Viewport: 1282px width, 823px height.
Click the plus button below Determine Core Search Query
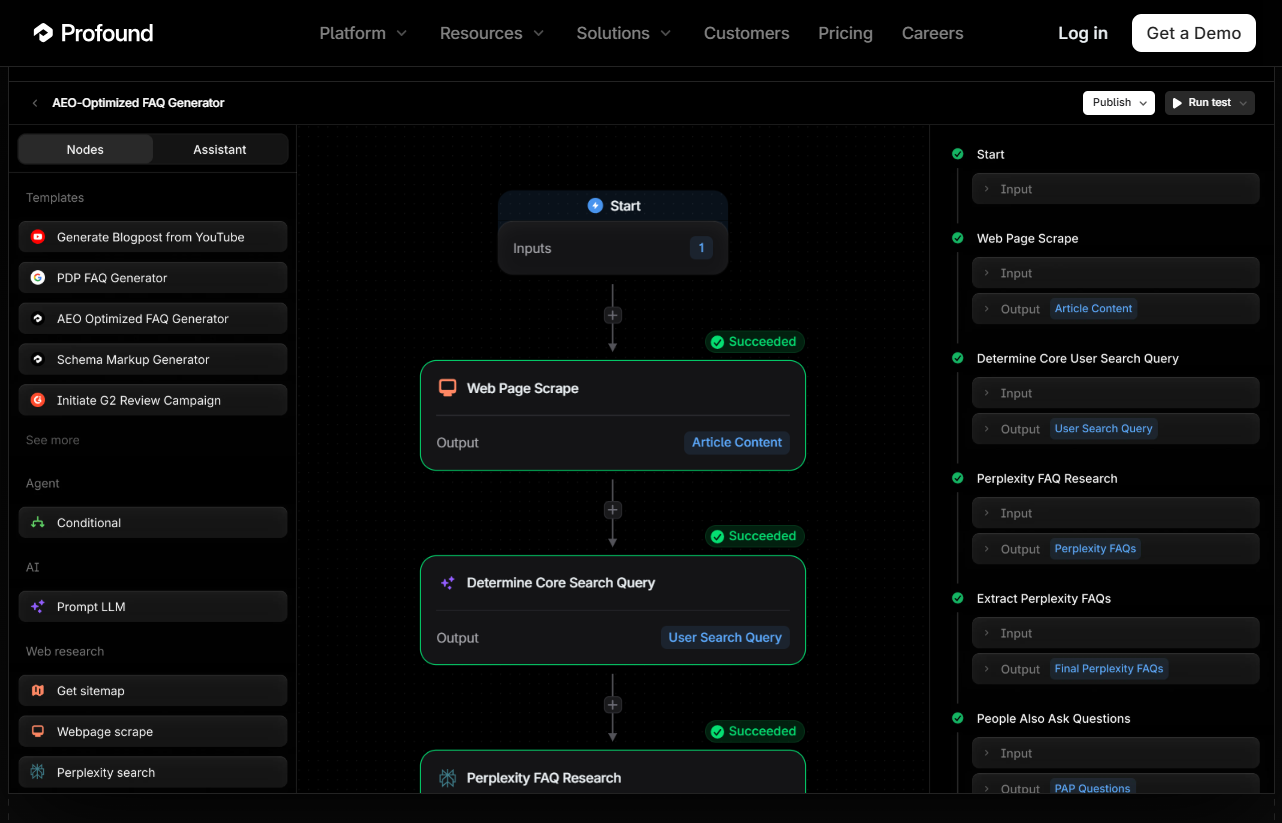tap(613, 705)
